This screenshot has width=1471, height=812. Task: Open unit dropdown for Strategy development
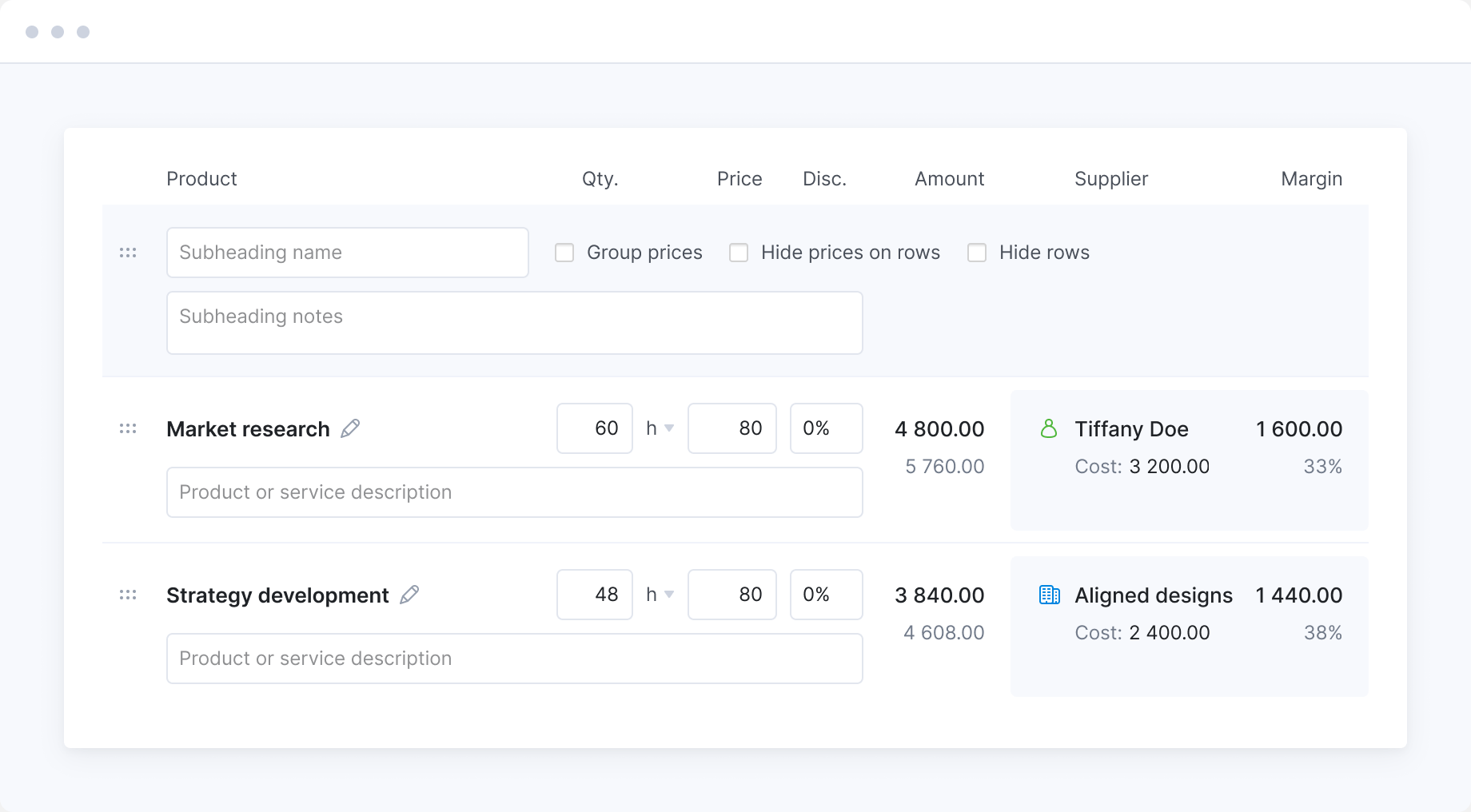click(x=660, y=595)
